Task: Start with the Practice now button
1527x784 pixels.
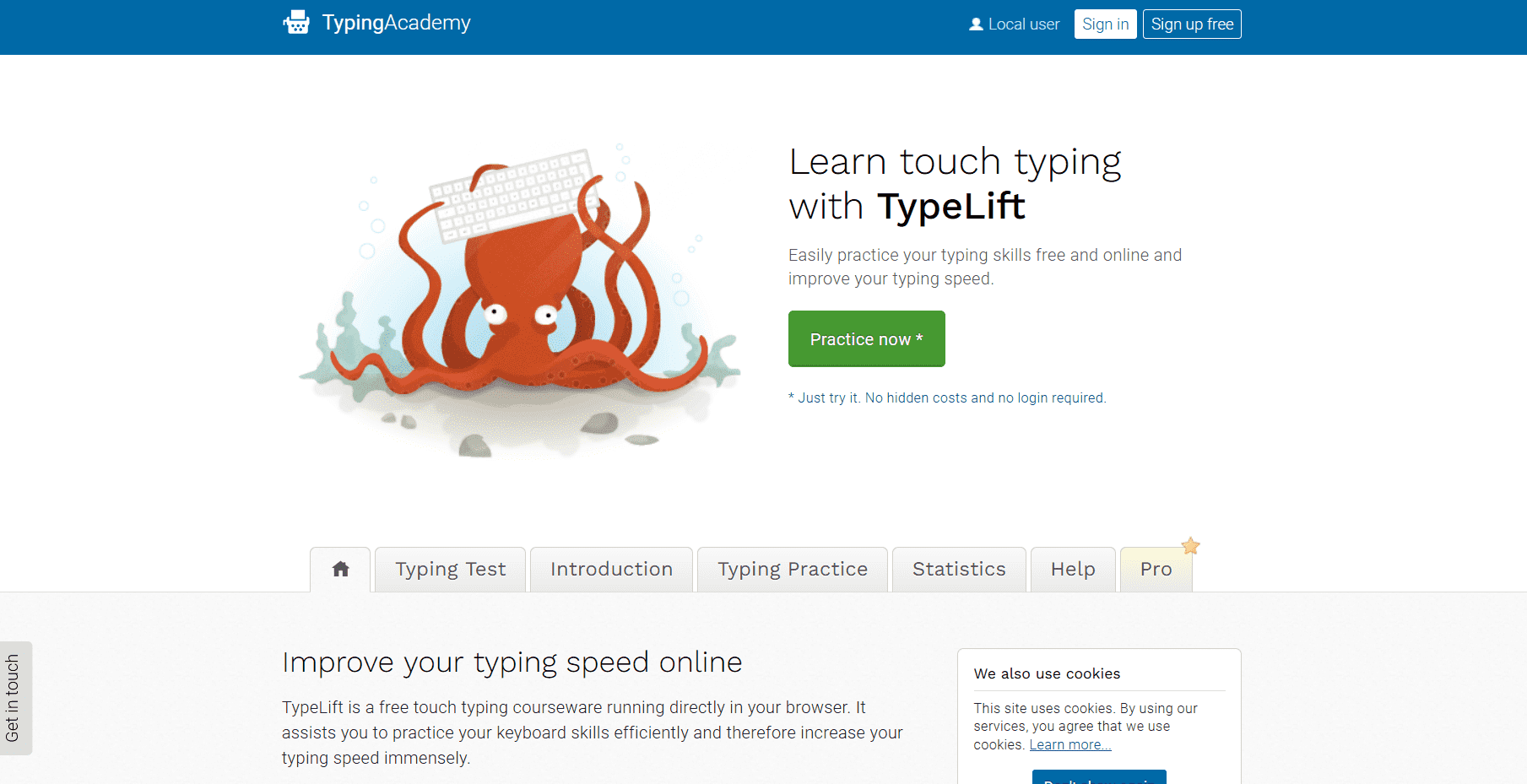Action: point(866,339)
